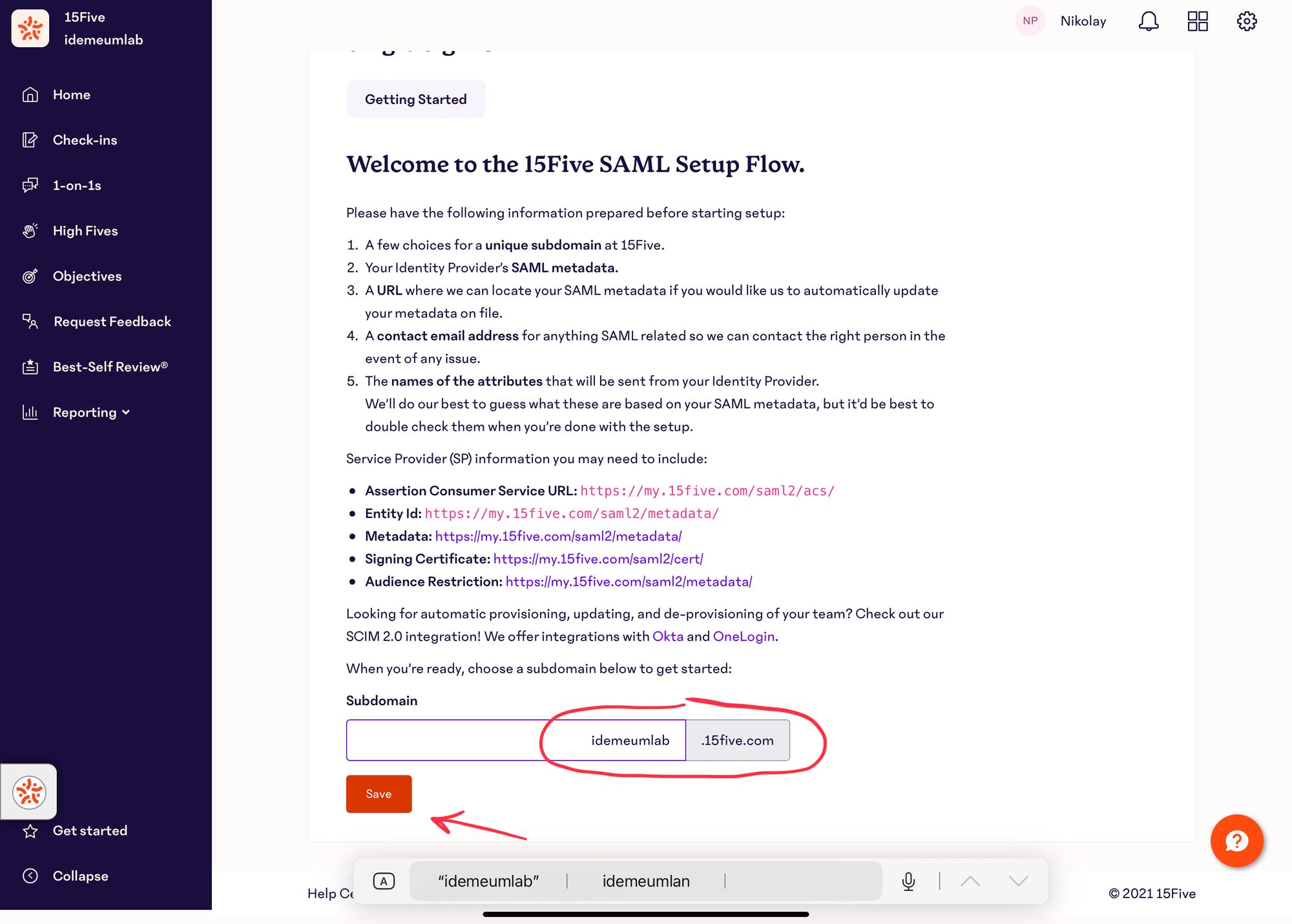Choose the "idemeumlab" keyboard suggestion
This screenshot has width=1292, height=924.
pyautogui.click(x=488, y=881)
